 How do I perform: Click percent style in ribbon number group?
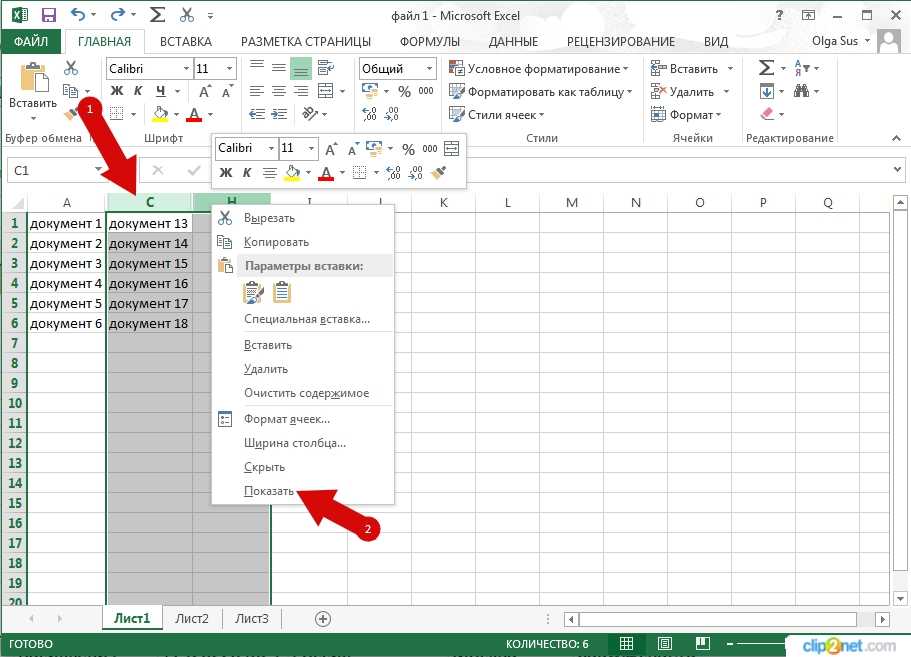tap(404, 91)
